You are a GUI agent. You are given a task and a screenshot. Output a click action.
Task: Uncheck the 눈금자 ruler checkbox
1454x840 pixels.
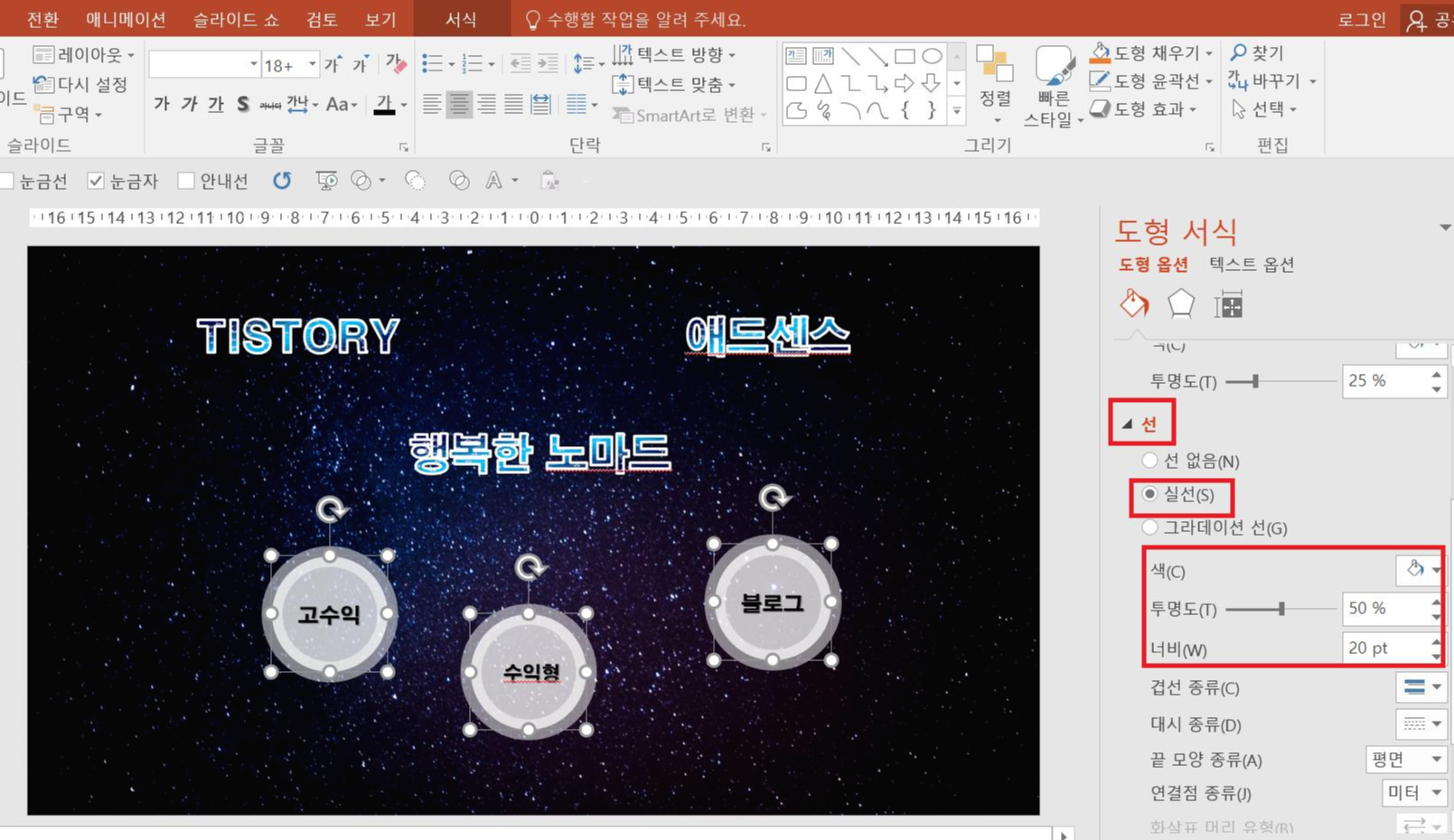click(x=95, y=182)
